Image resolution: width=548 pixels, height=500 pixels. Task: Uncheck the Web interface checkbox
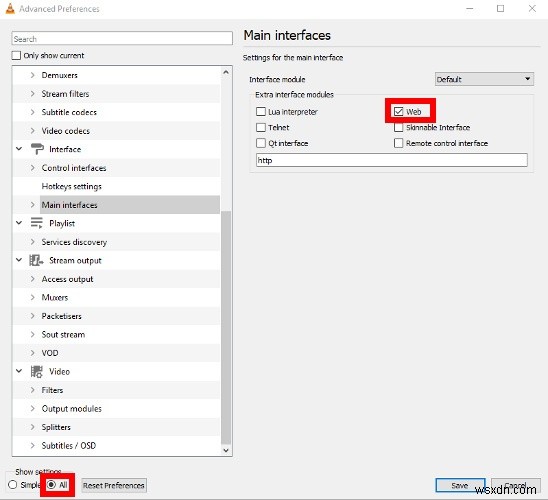click(398, 112)
